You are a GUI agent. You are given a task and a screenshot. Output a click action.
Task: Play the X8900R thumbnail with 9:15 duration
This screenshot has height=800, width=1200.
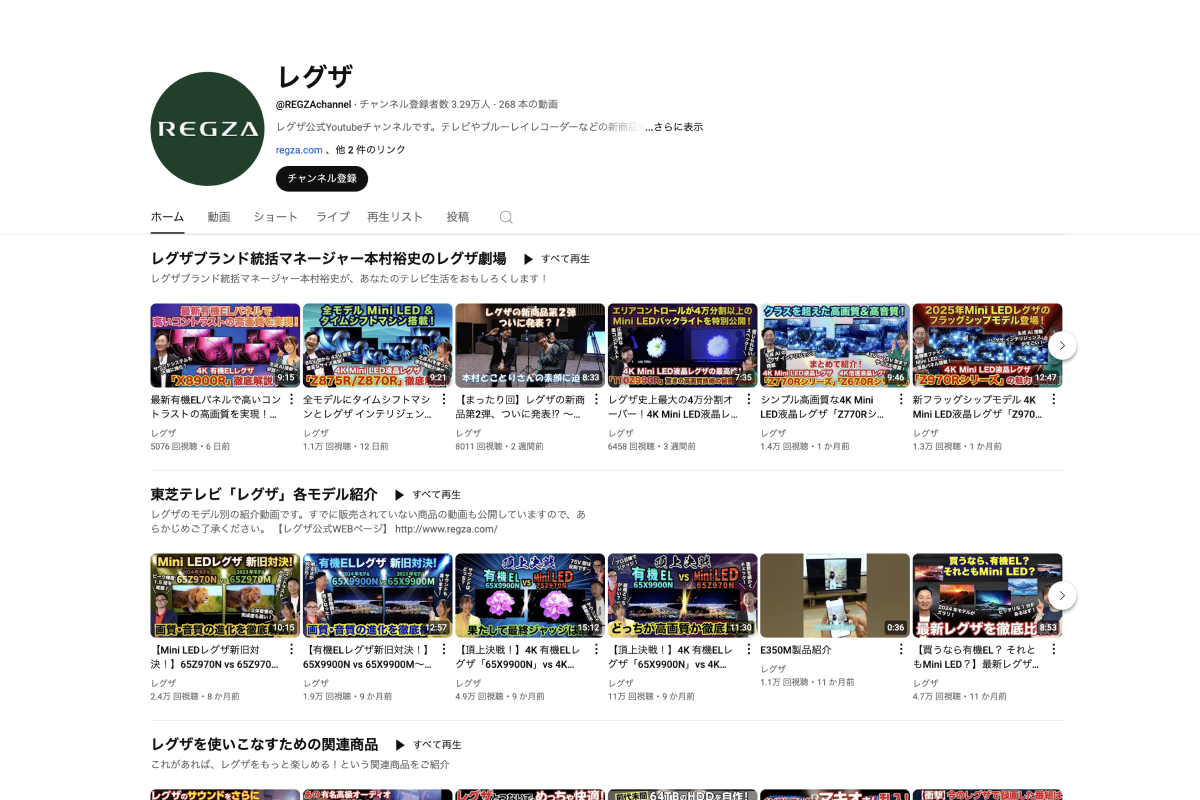point(225,346)
